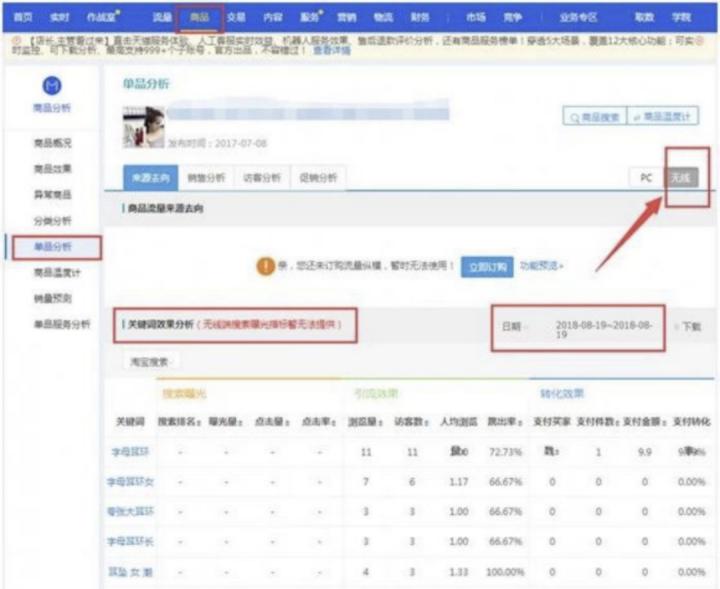Screen dimensions: 720x589
Task: Open keyword 耳坠 女 潮 in the table
Action: (131, 572)
